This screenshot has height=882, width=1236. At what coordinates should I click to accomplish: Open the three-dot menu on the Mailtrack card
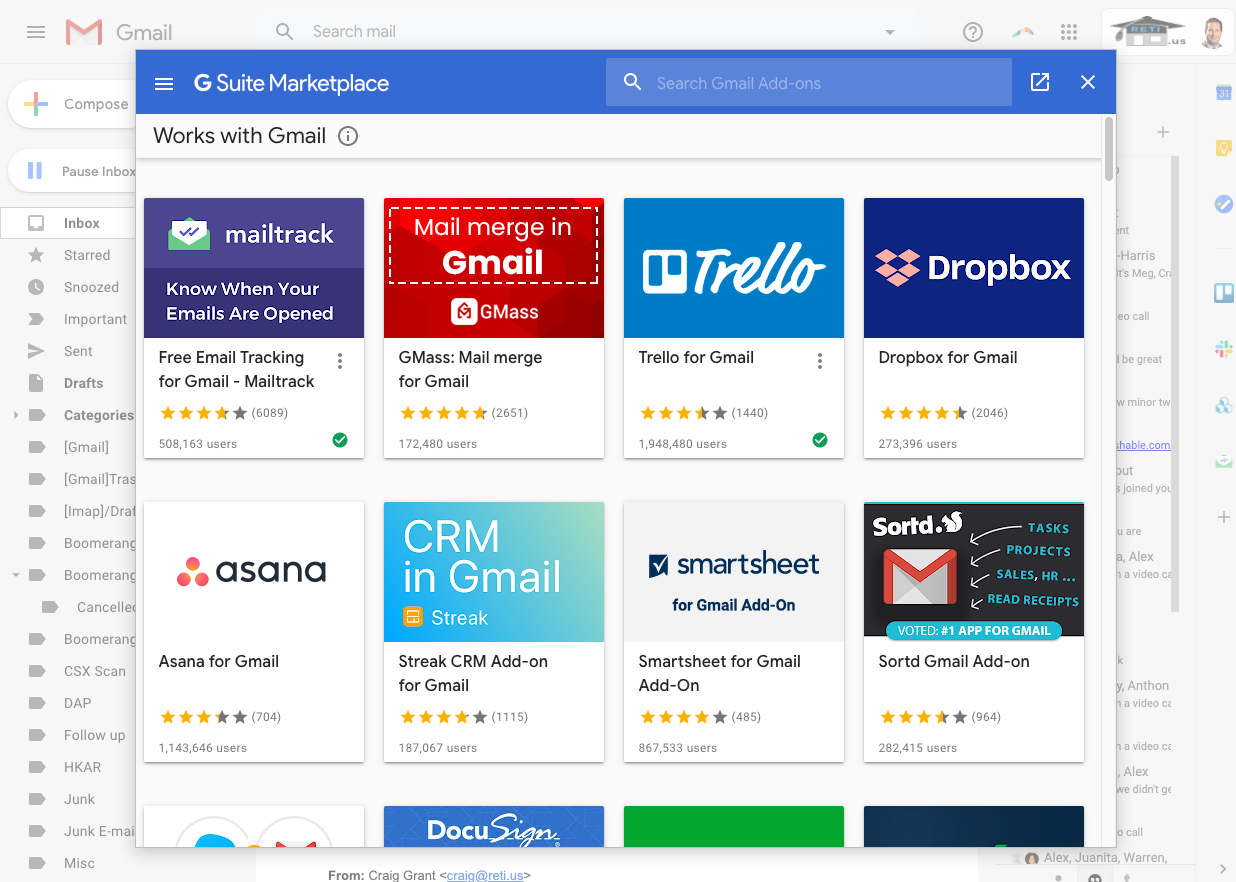coord(340,360)
